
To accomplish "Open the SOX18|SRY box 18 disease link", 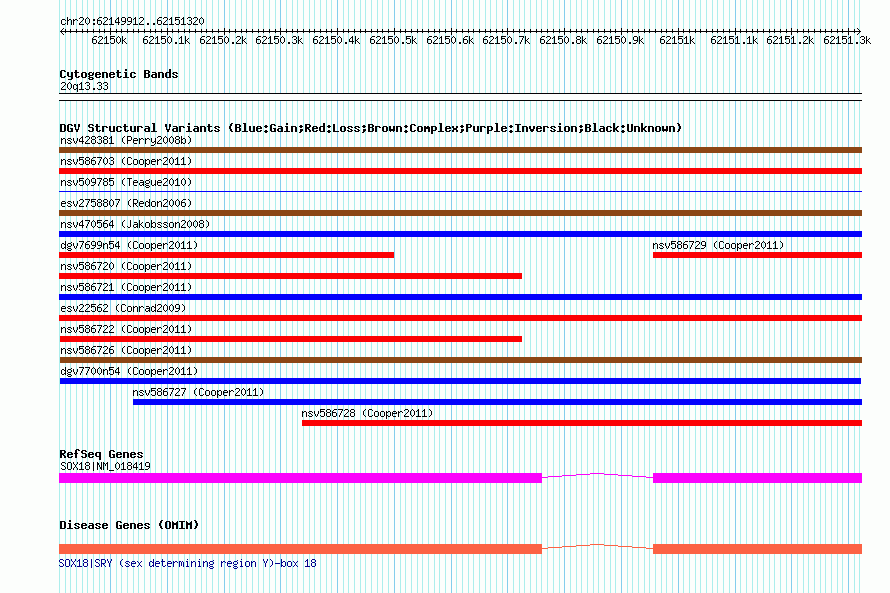I will click(188, 563).
